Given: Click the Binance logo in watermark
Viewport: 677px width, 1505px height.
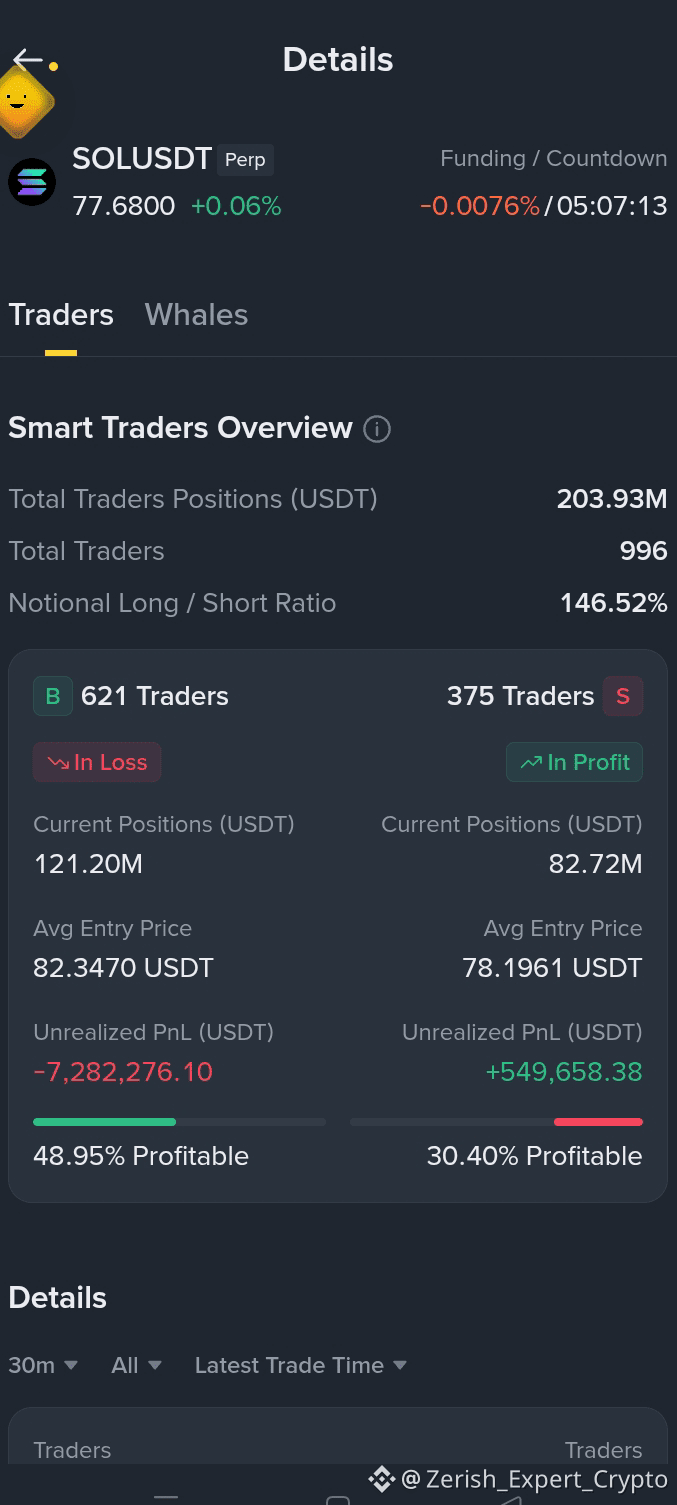Looking at the screenshot, I should pyautogui.click(x=381, y=1479).
